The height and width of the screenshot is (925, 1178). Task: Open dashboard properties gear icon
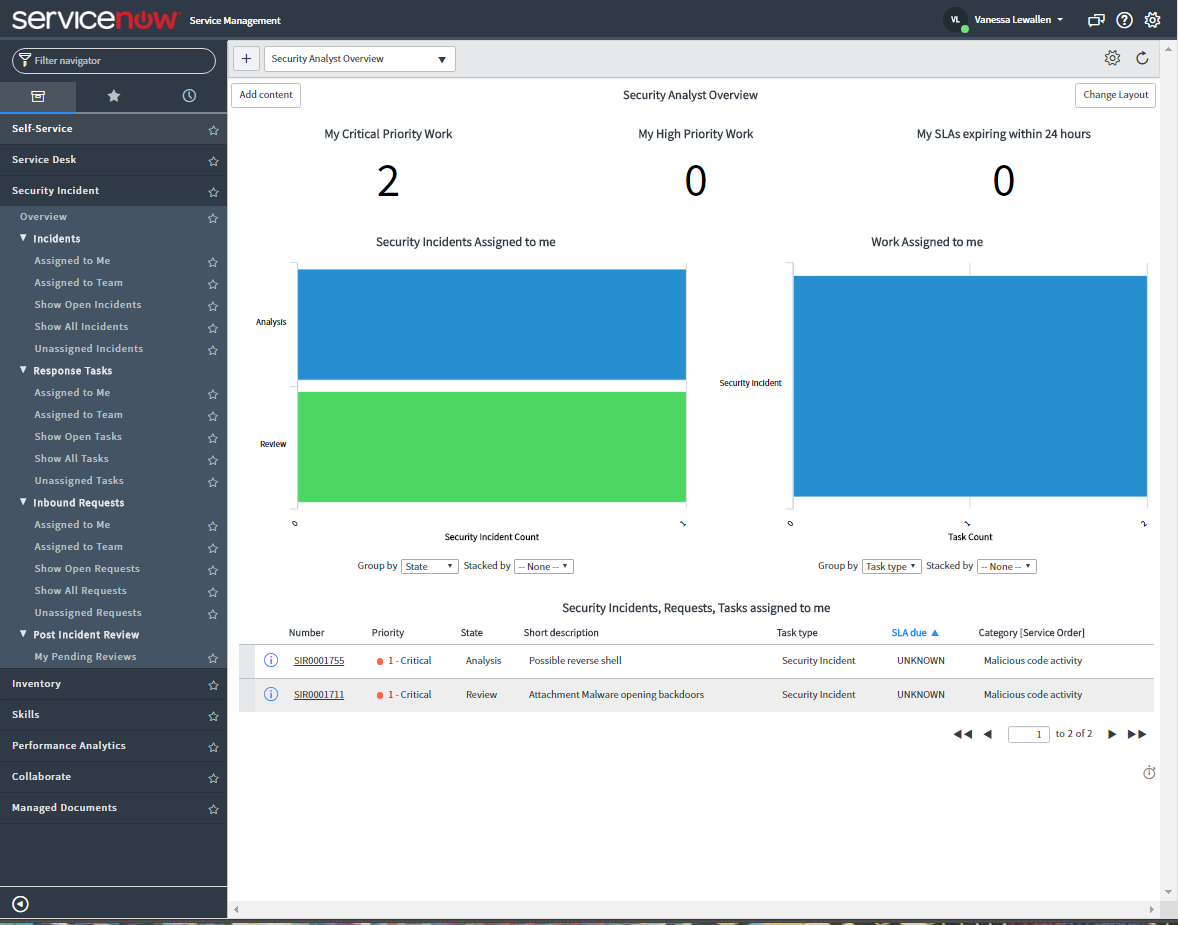coord(1113,59)
